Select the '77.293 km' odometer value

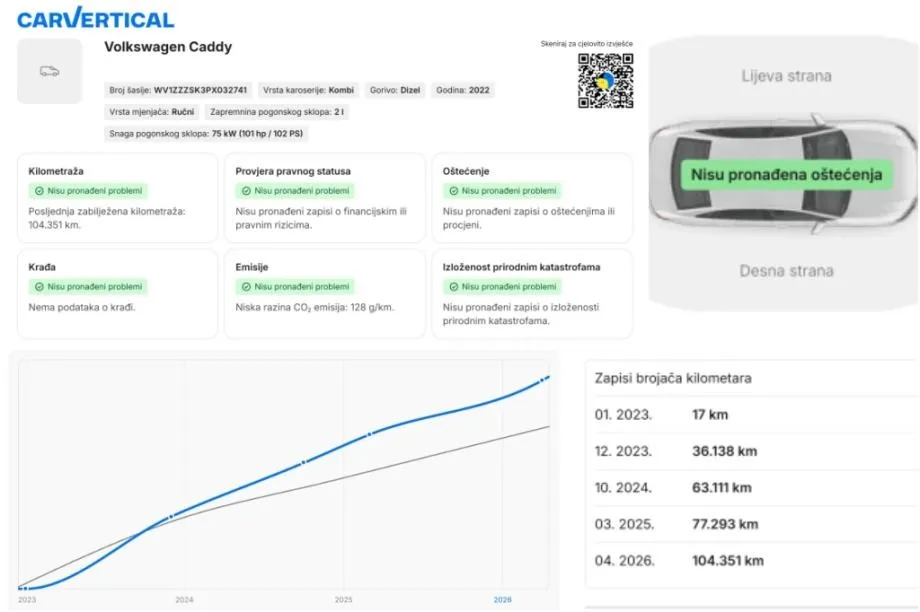click(725, 524)
